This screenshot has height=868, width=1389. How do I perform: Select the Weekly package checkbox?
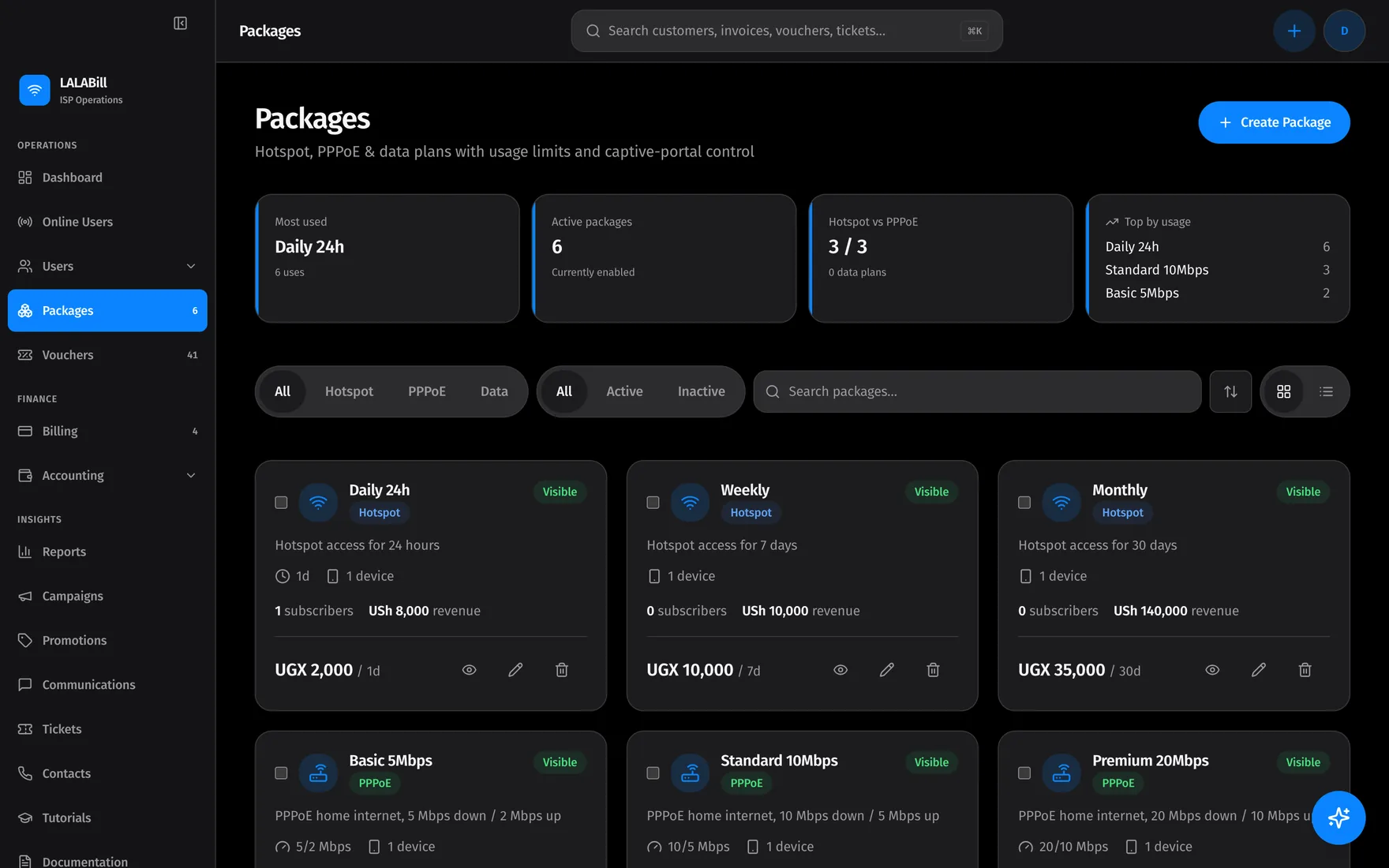tap(653, 503)
